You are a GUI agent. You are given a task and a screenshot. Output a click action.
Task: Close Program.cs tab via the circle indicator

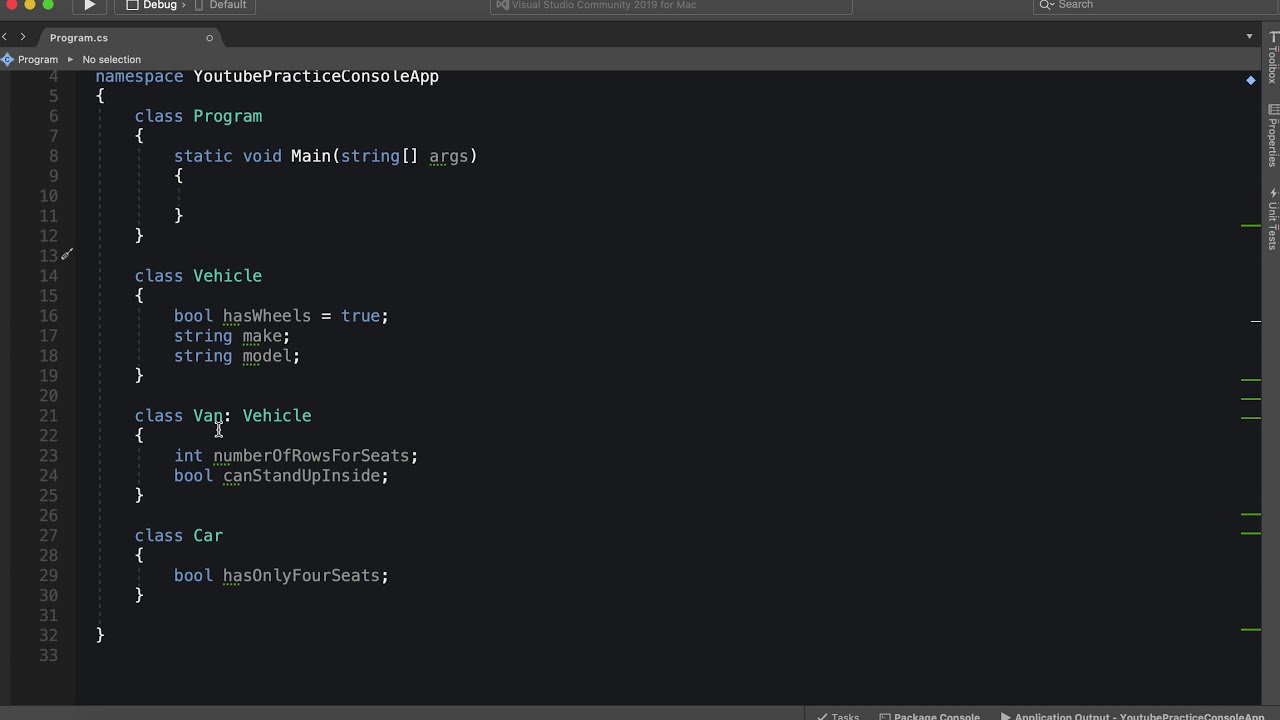point(209,38)
